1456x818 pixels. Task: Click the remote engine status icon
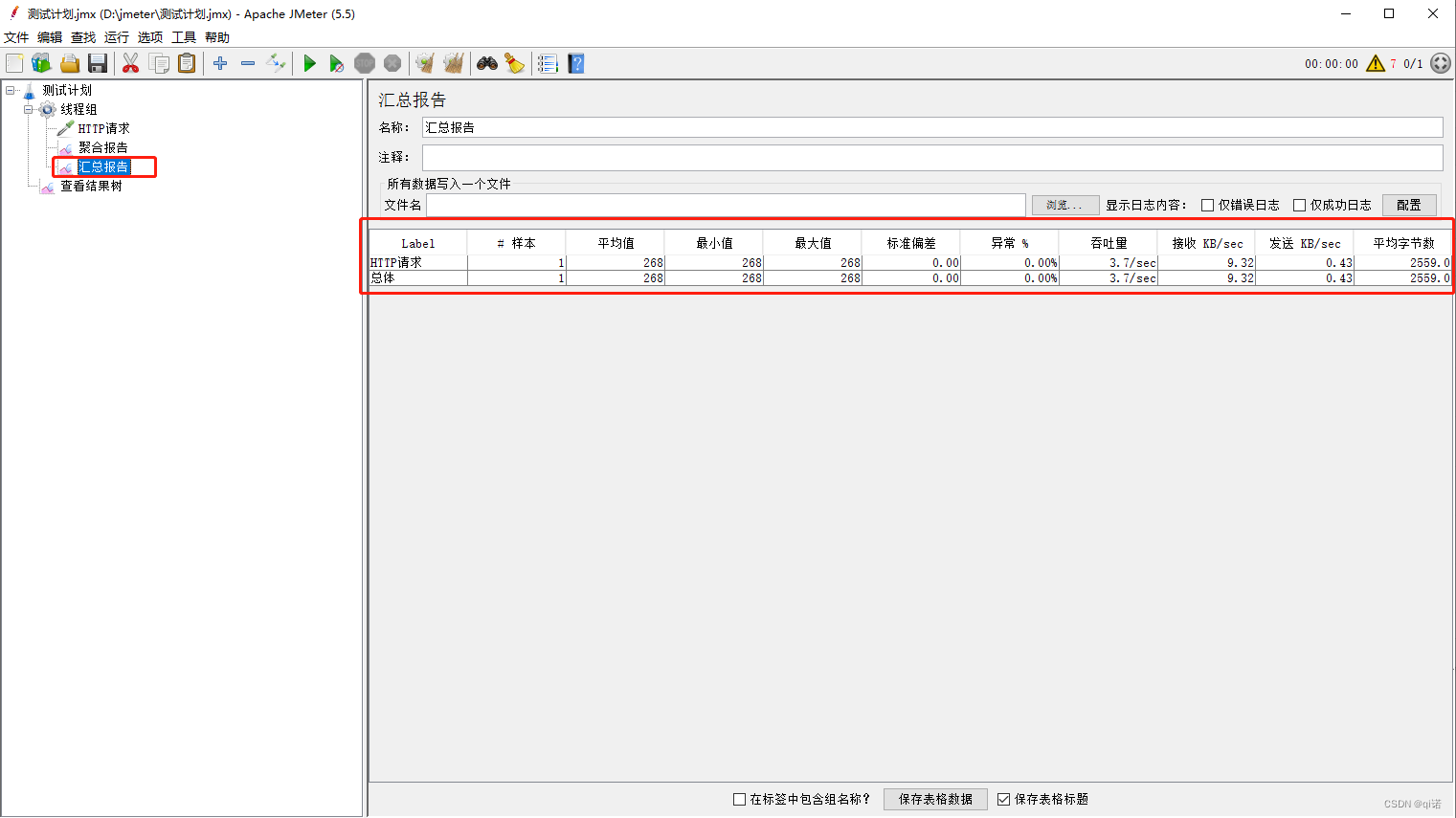1441,63
